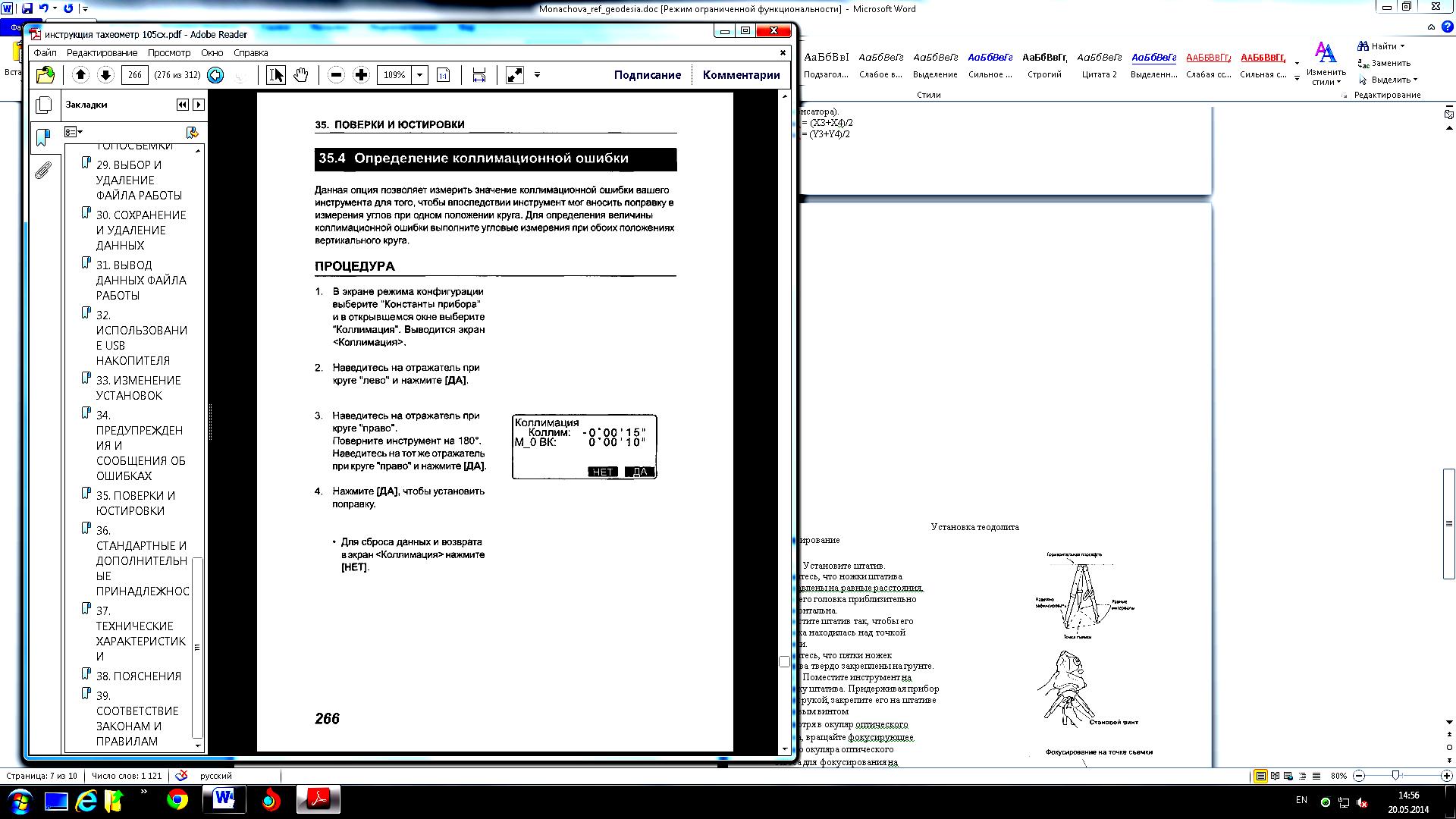Image resolution: width=1456 pixels, height=819 pixels.
Task: Zoom out with minus button
Action: pos(337,74)
